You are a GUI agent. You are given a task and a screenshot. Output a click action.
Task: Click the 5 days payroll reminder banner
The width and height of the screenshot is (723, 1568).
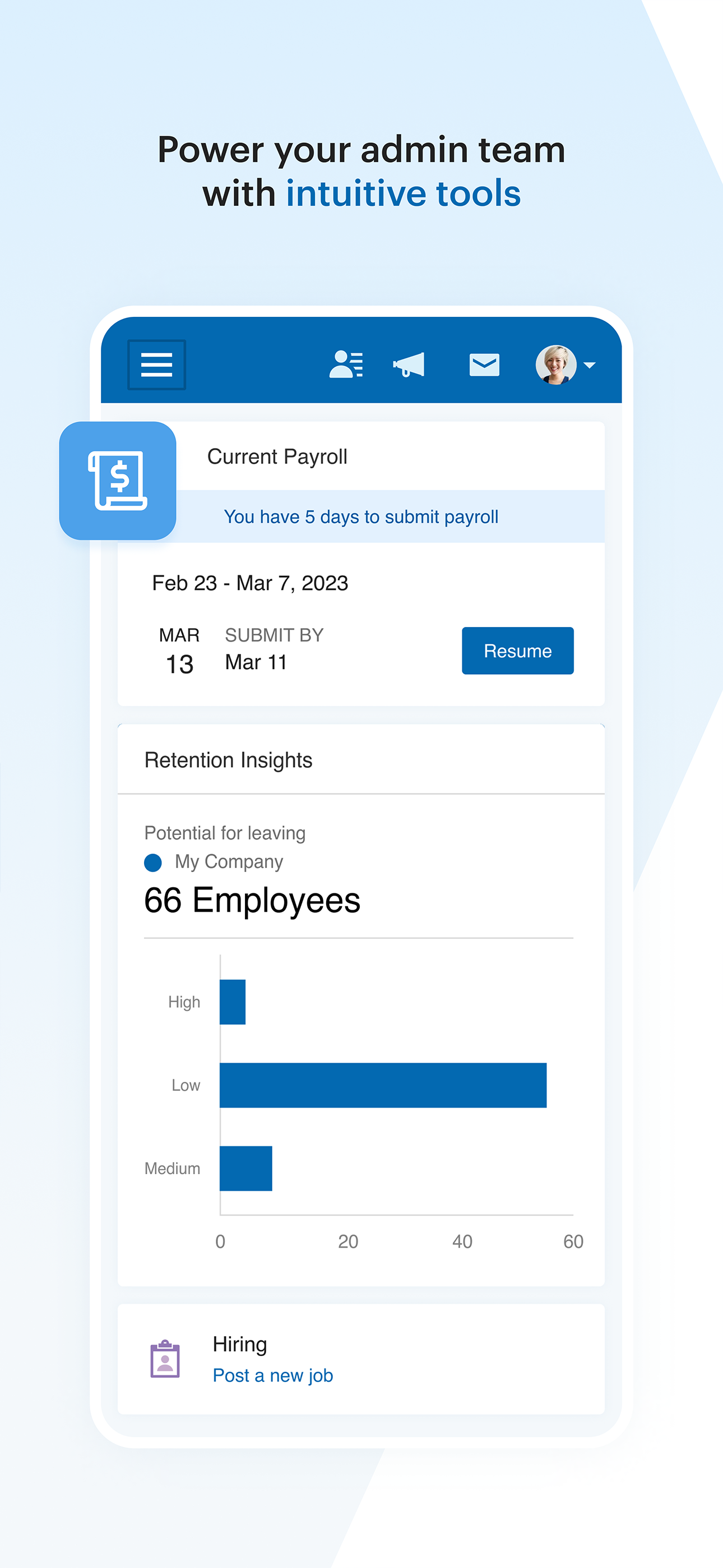click(x=361, y=517)
